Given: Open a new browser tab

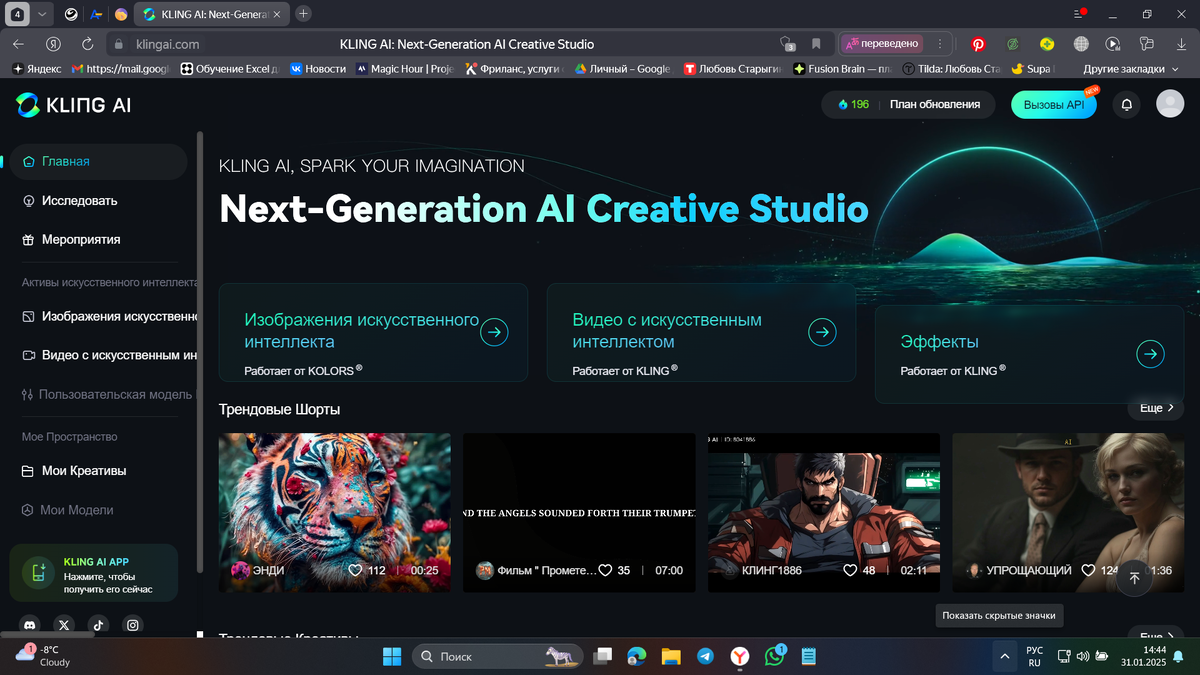Looking at the screenshot, I should click(x=304, y=14).
